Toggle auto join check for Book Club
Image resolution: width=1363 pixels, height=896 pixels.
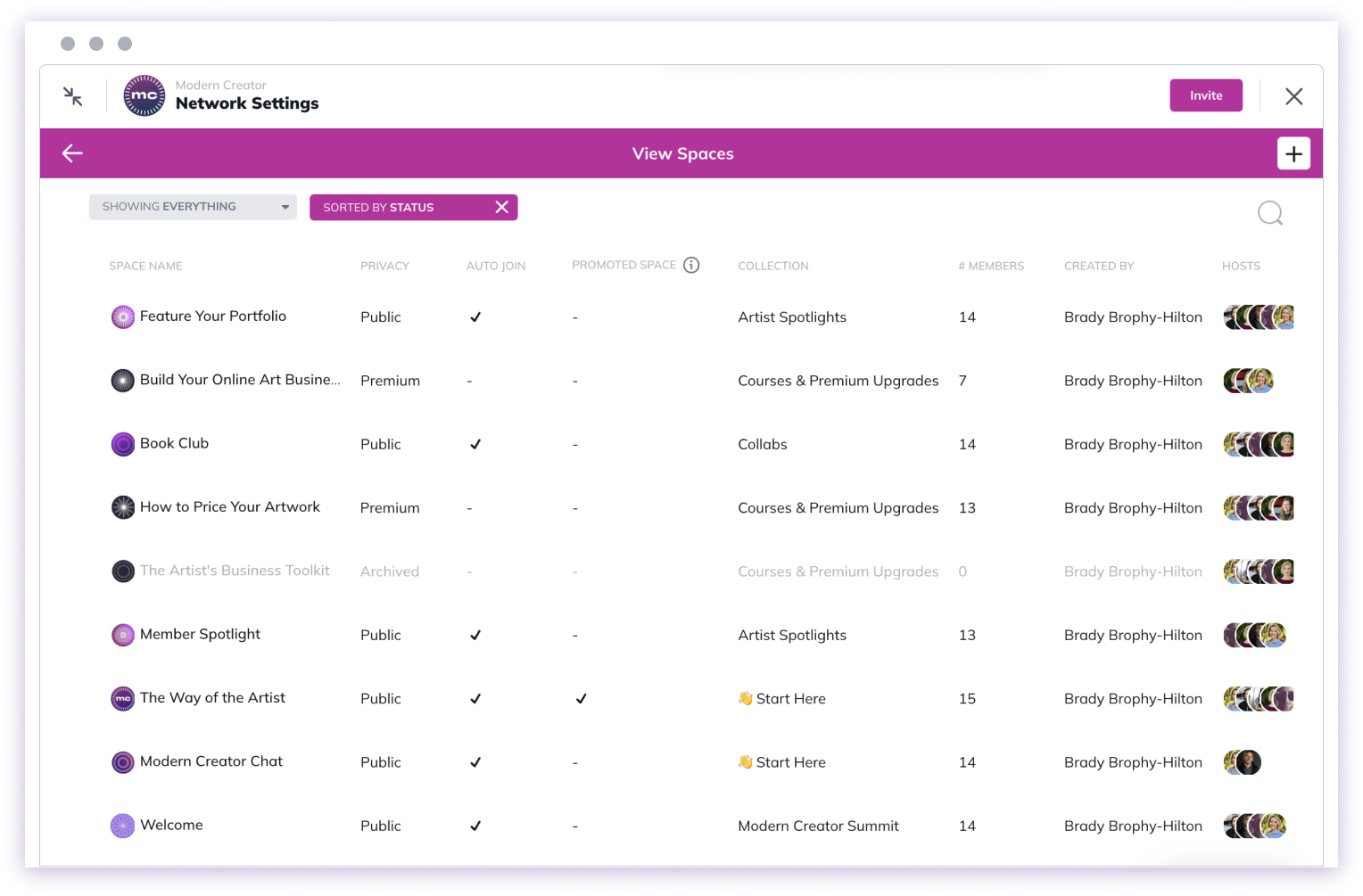coord(475,444)
